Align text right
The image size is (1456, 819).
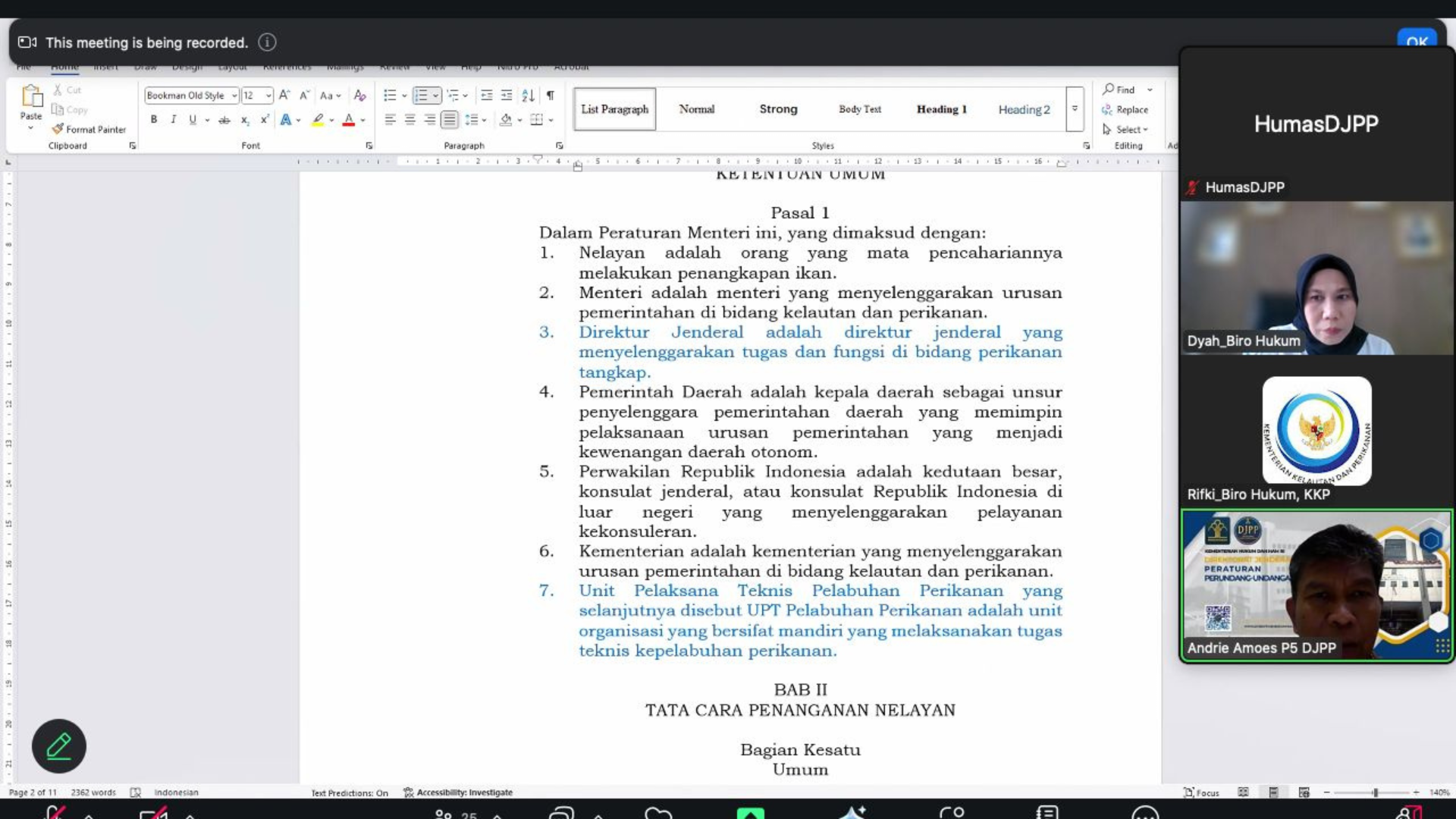click(x=430, y=120)
